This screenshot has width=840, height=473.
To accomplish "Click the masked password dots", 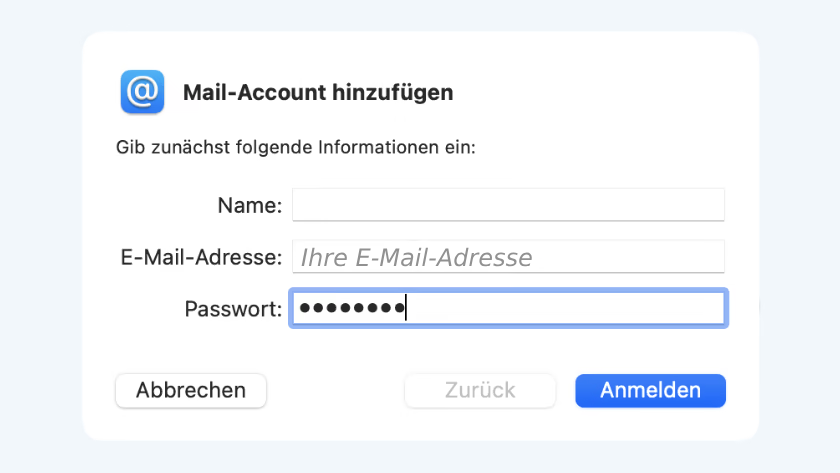I will (352, 309).
